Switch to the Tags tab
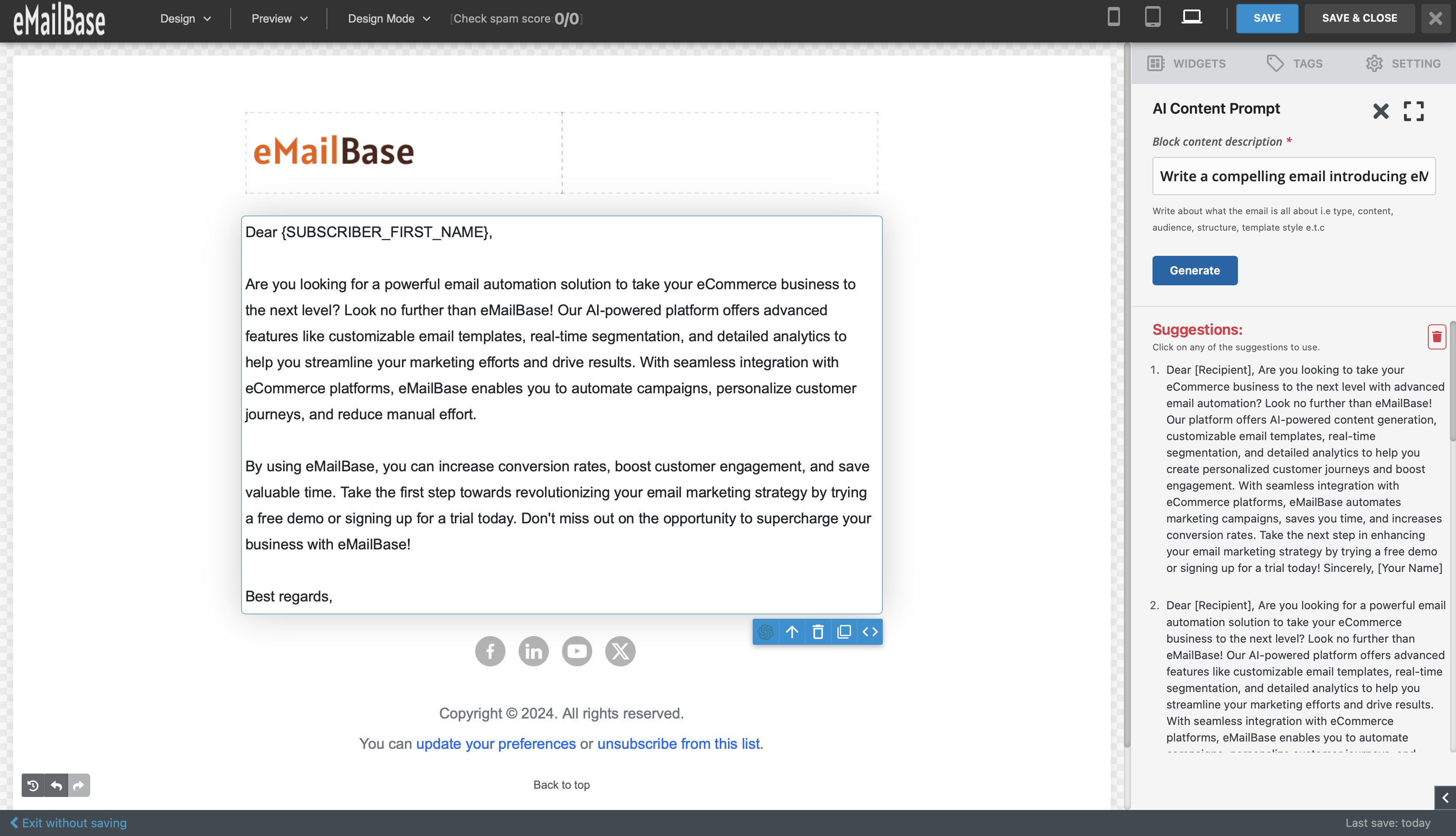 point(1294,63)
